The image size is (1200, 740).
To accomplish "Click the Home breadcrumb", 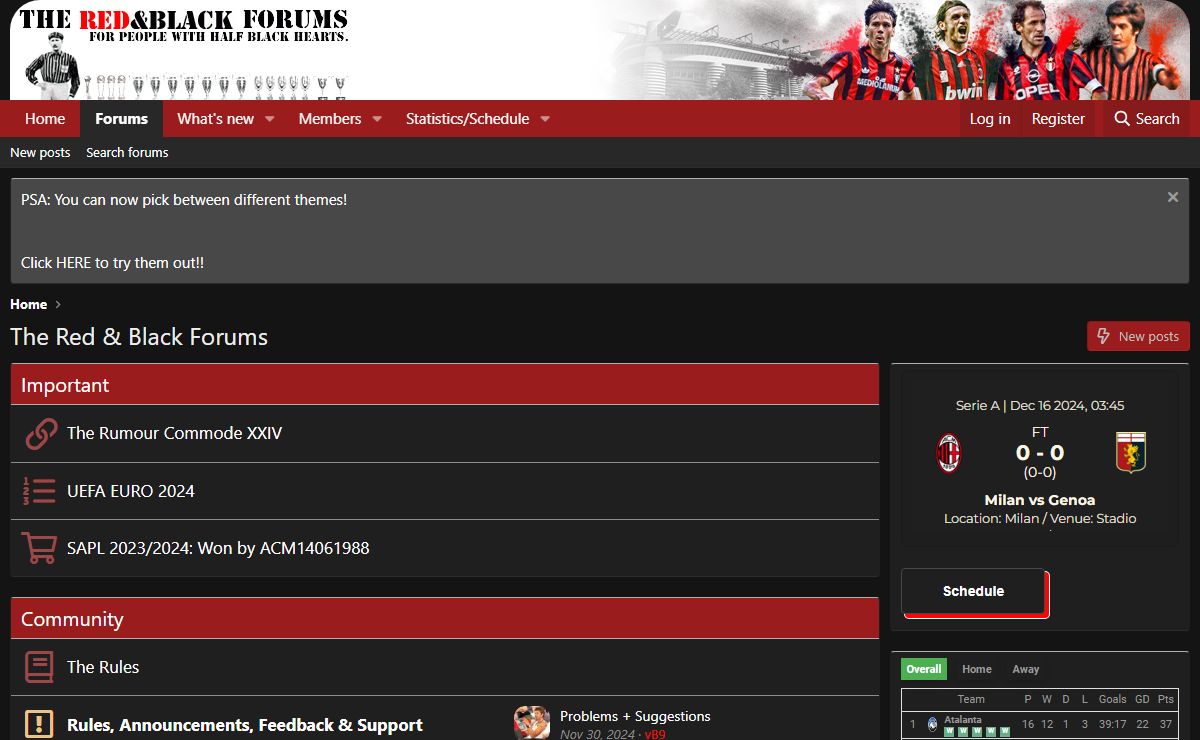I will click(29, 304).
